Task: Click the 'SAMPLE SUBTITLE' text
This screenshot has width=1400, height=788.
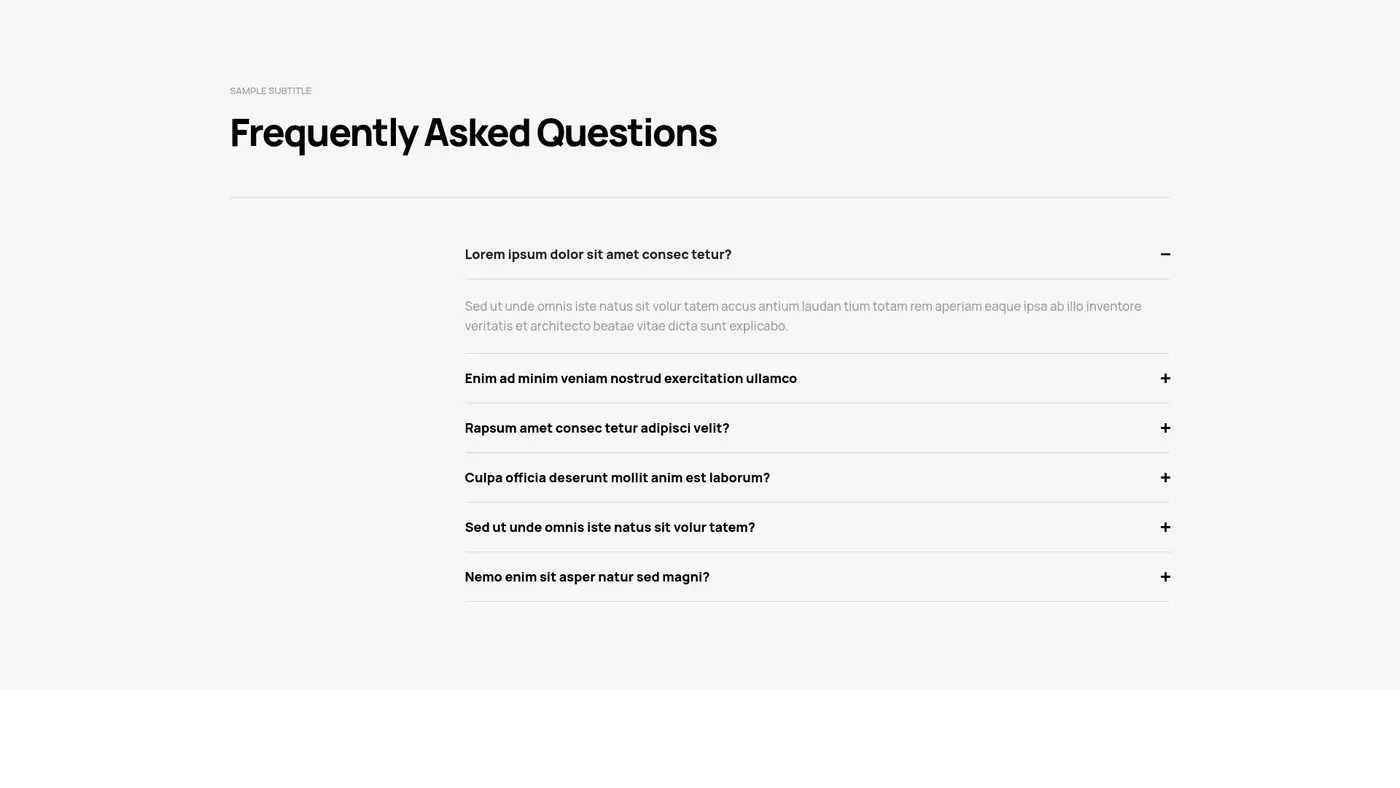Action: (x=270, y=91)
